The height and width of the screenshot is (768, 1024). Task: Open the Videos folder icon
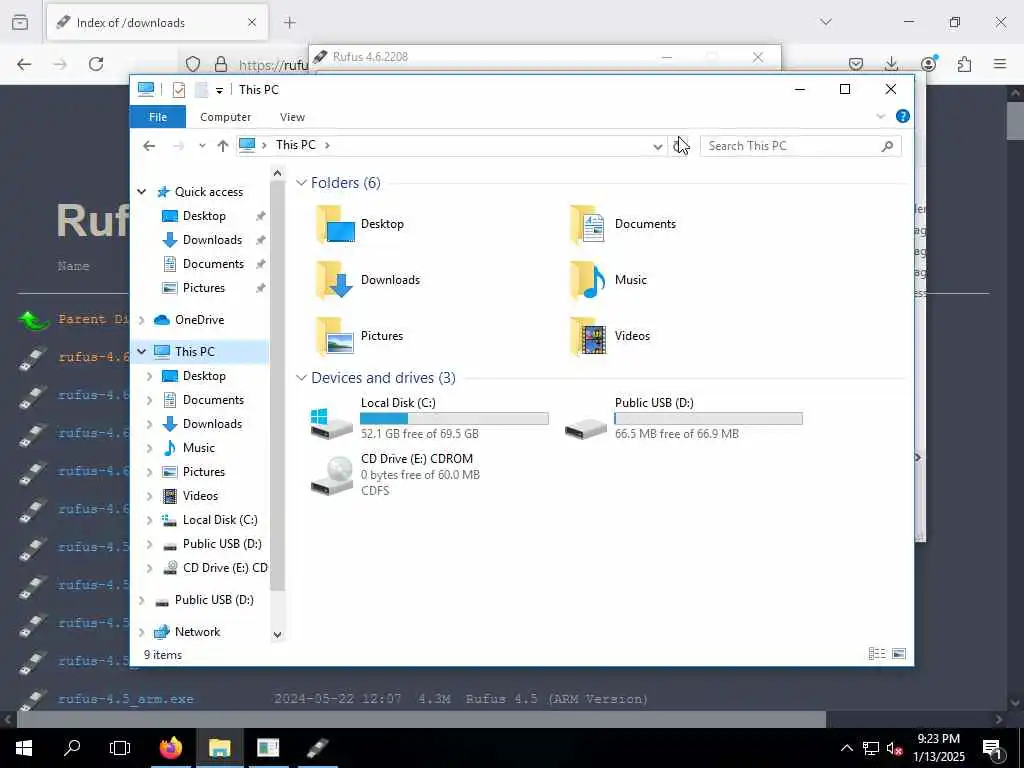pyautogui.click(x=588, y=336)
